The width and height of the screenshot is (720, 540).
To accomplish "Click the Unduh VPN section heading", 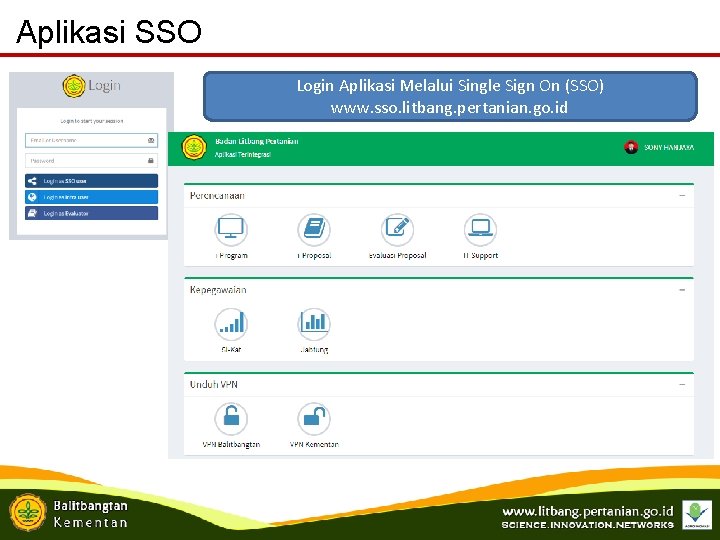I will [214, 384].
